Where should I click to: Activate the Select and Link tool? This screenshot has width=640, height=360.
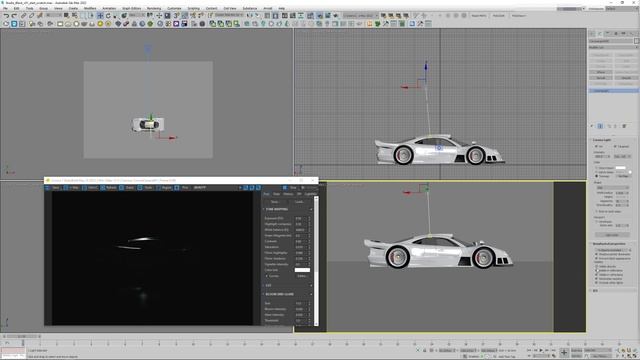[x=23, y=16]
